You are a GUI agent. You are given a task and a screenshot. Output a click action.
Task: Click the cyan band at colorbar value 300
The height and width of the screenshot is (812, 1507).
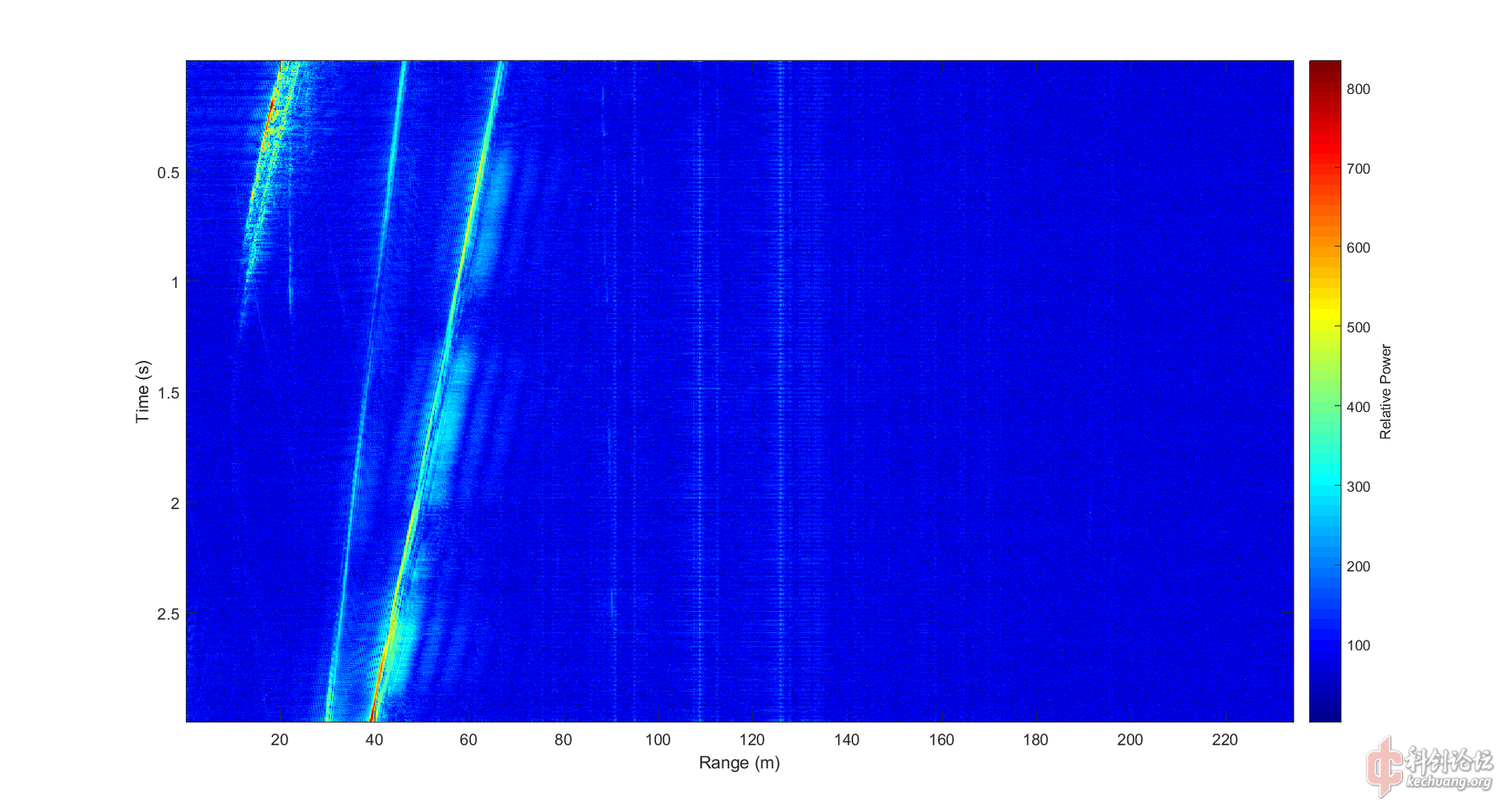[x=1325, y=486]
